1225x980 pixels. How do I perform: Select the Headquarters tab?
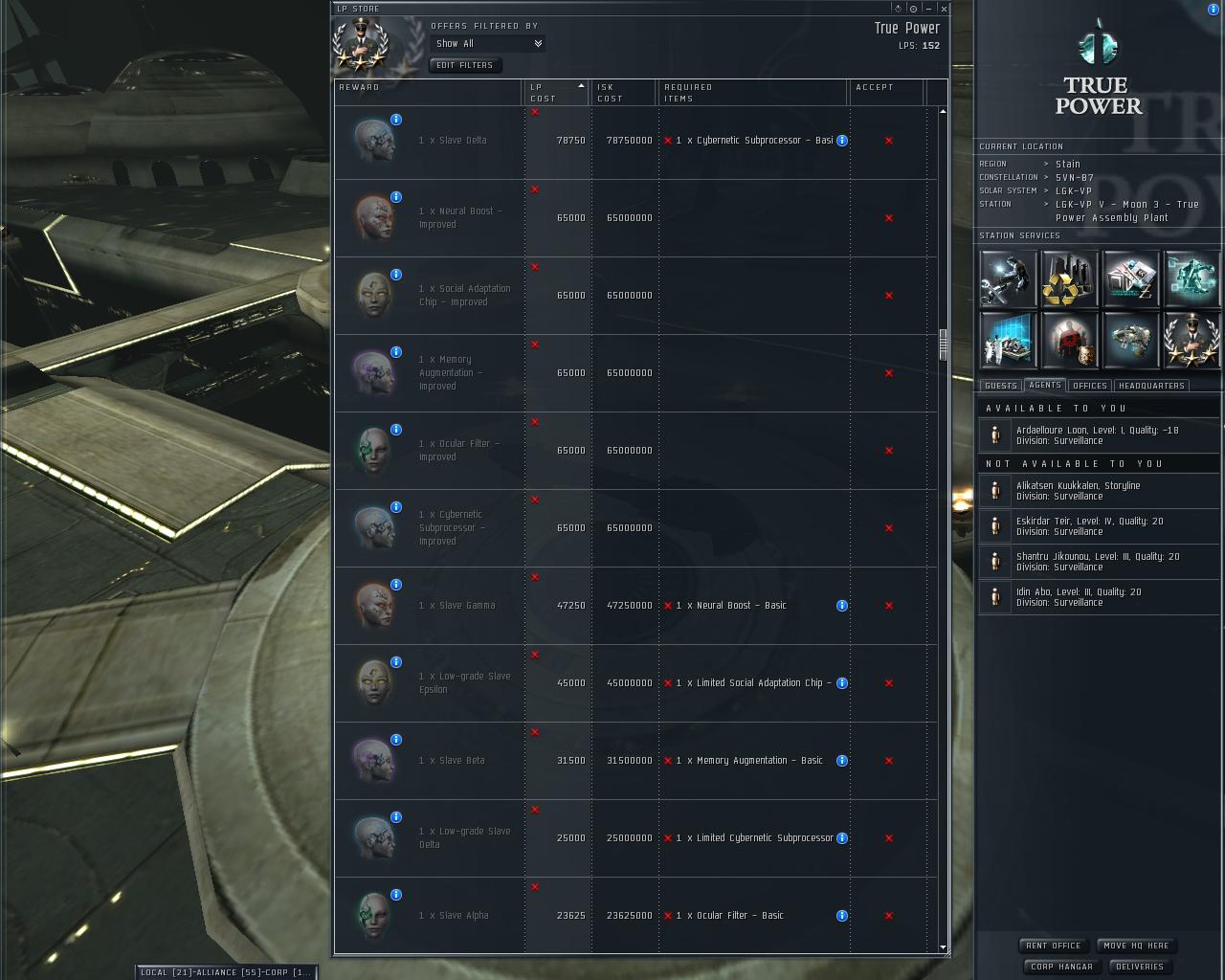pos(1151,386)
